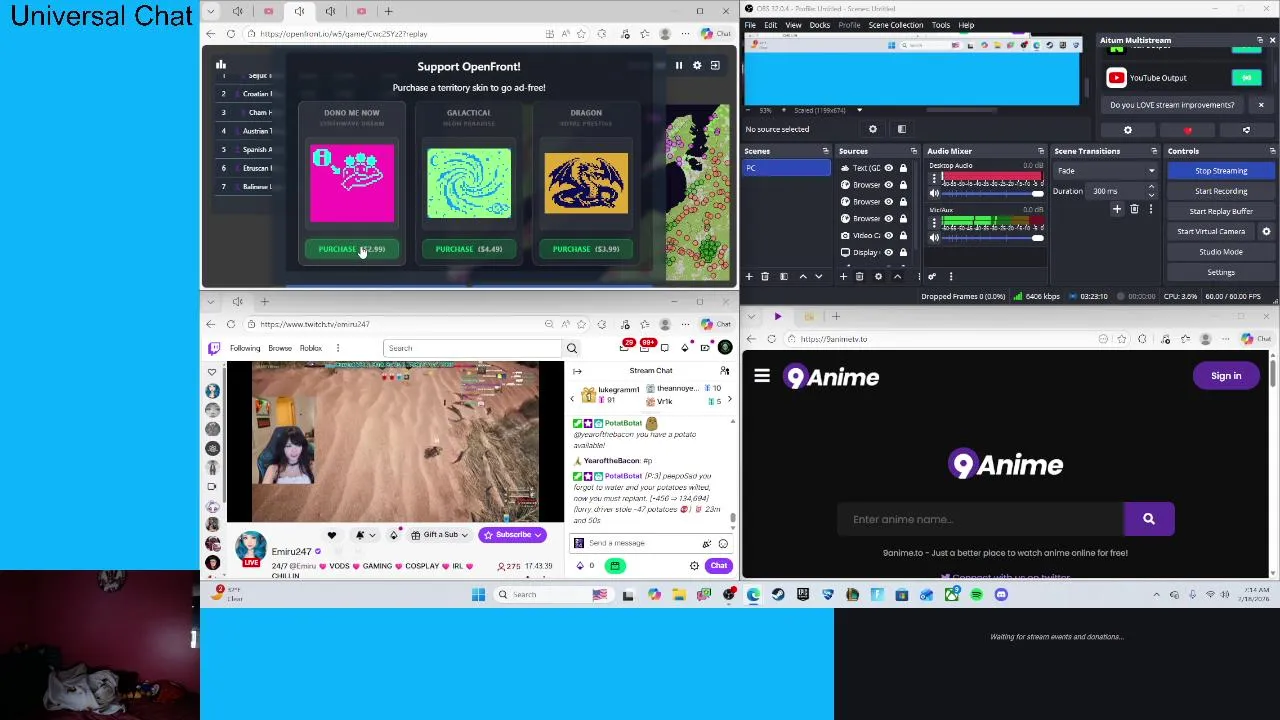Collapse the Twitch Stream Chat panel
Screen dimensions: 1280x720
[577, 371]
